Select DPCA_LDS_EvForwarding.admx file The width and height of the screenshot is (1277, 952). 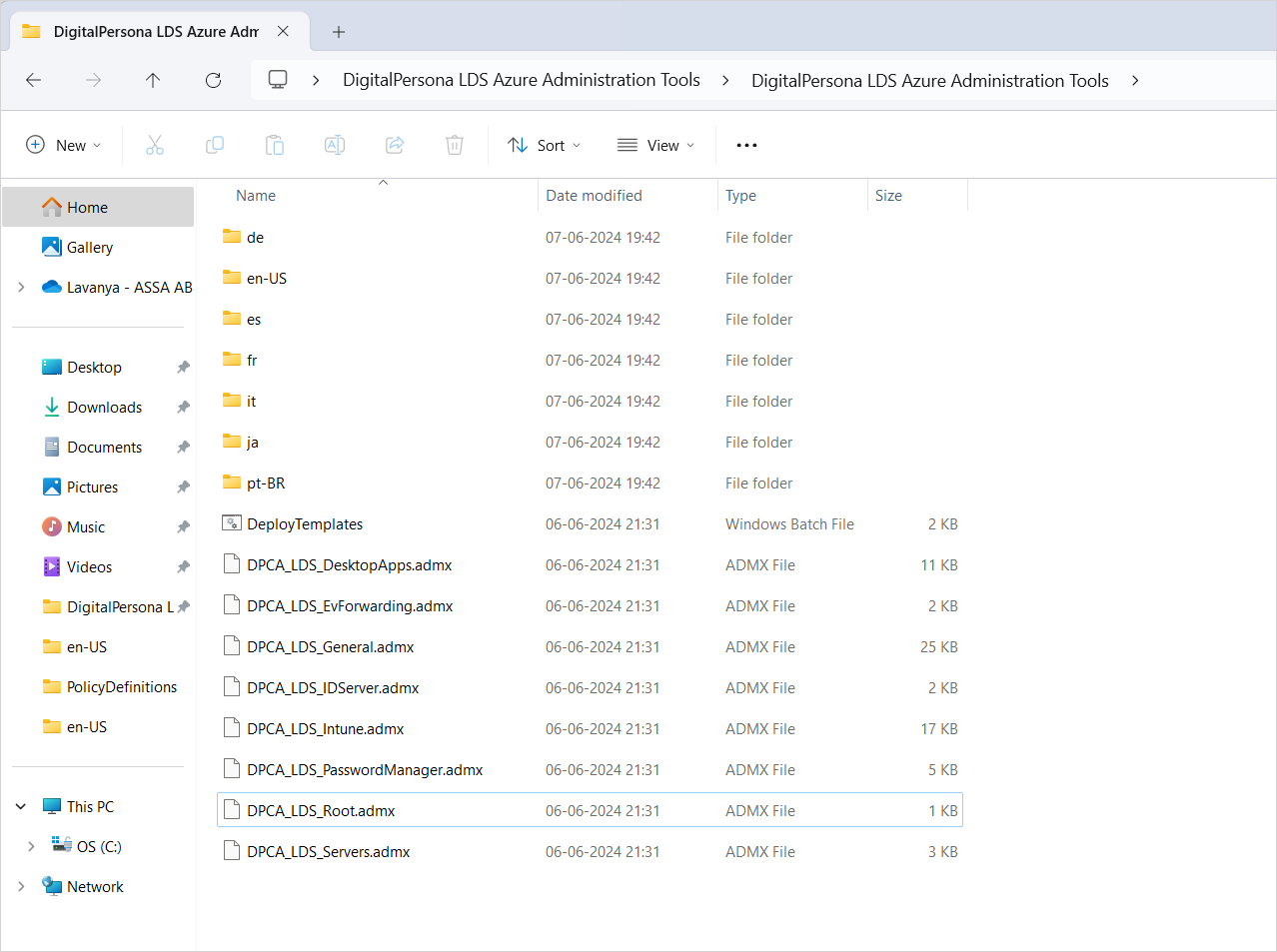click(590, 605)
